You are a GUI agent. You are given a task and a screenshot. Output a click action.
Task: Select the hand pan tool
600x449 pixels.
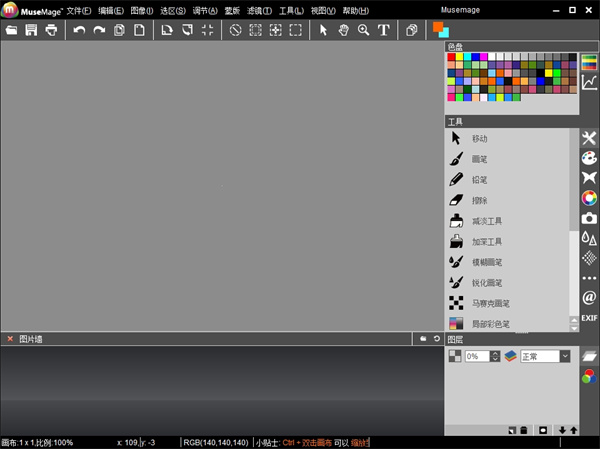(x=343, y=31)
